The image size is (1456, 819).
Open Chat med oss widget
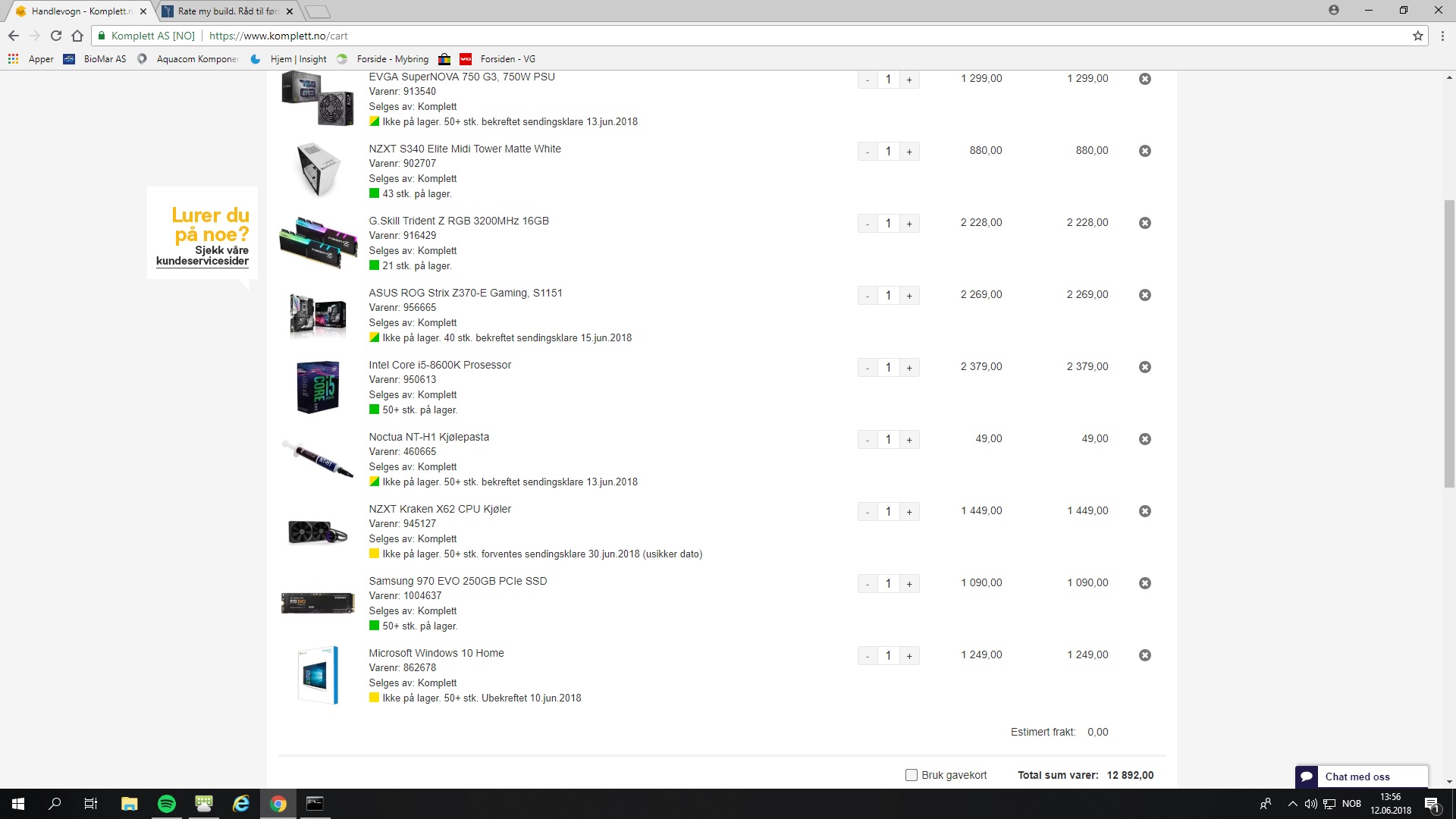(x=1361, y=777)
